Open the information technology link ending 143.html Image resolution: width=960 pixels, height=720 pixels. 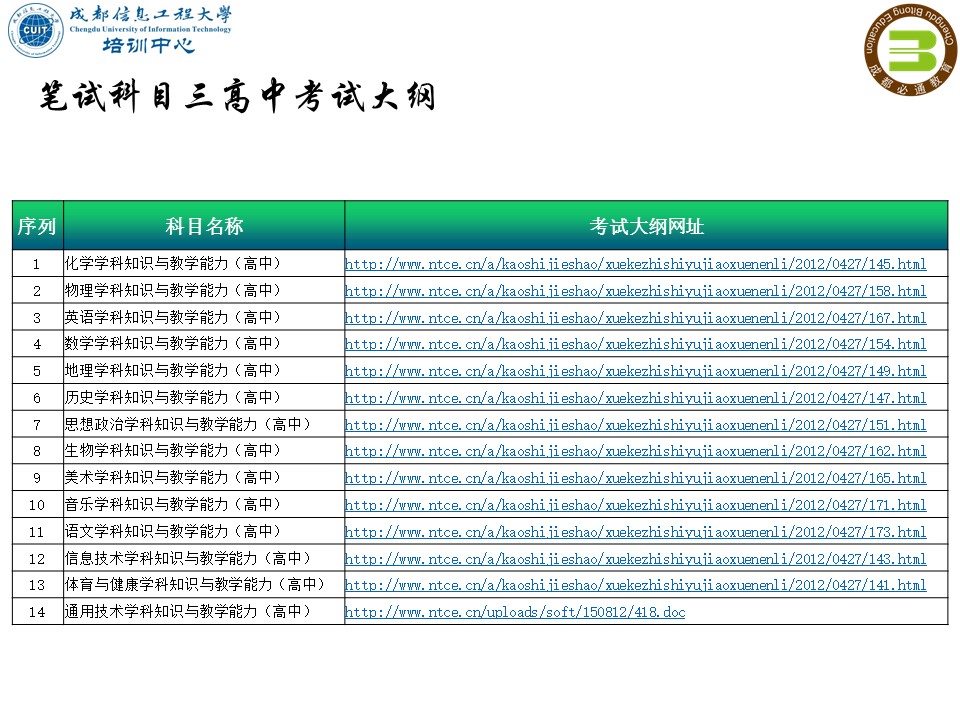point(635,559)
